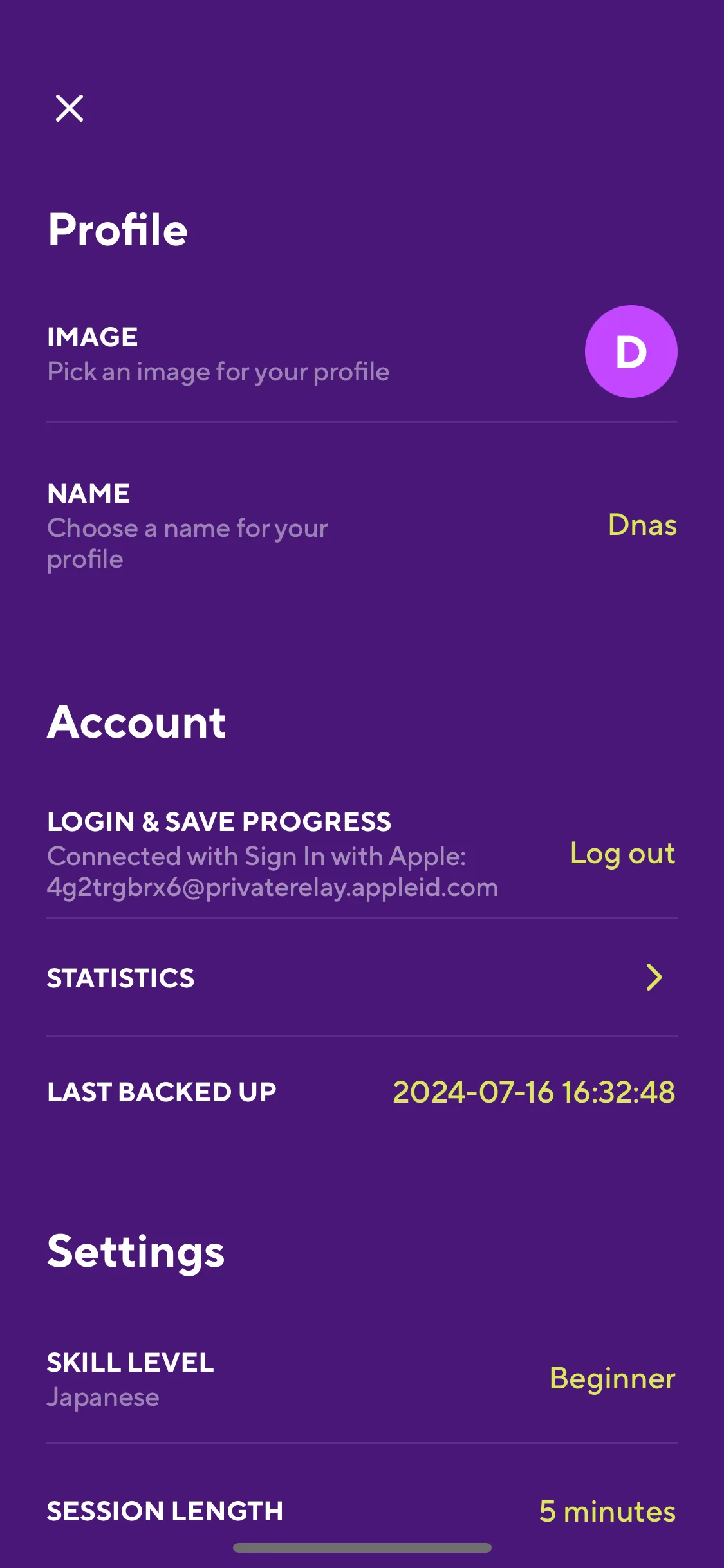Tap the SKILL LEVEL label
The height and width of the screenshot is (1568, 724).
click(x=131, y=1363)
